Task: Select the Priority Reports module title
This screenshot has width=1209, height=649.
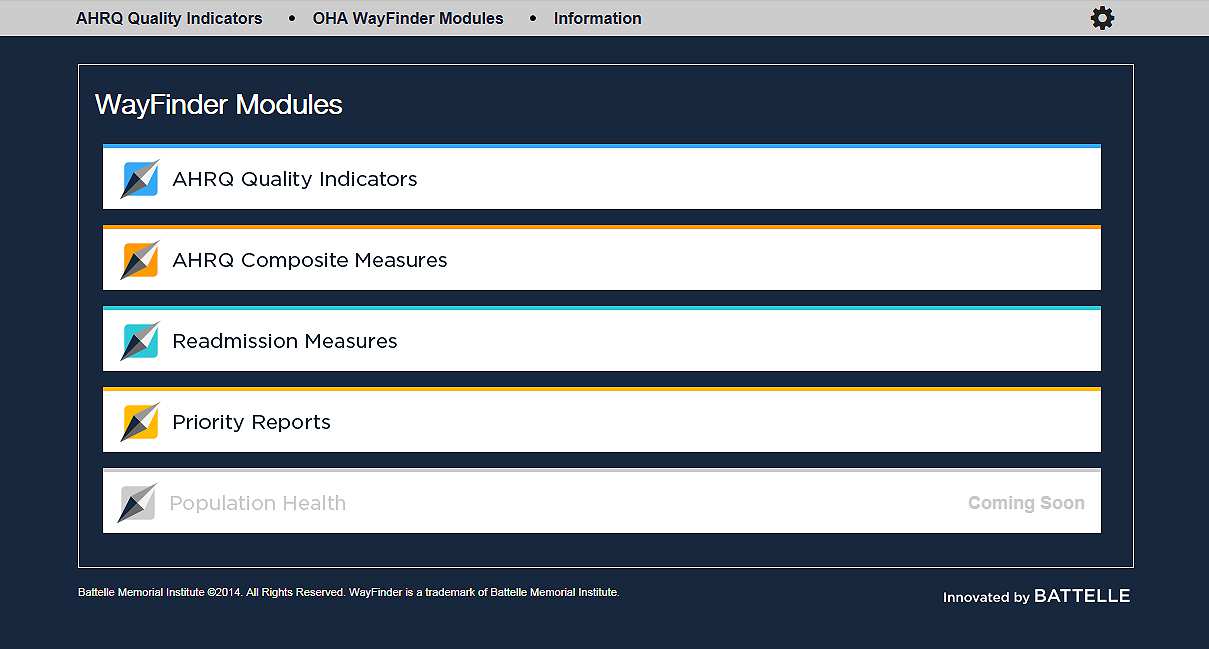Action: coord(251,422)
